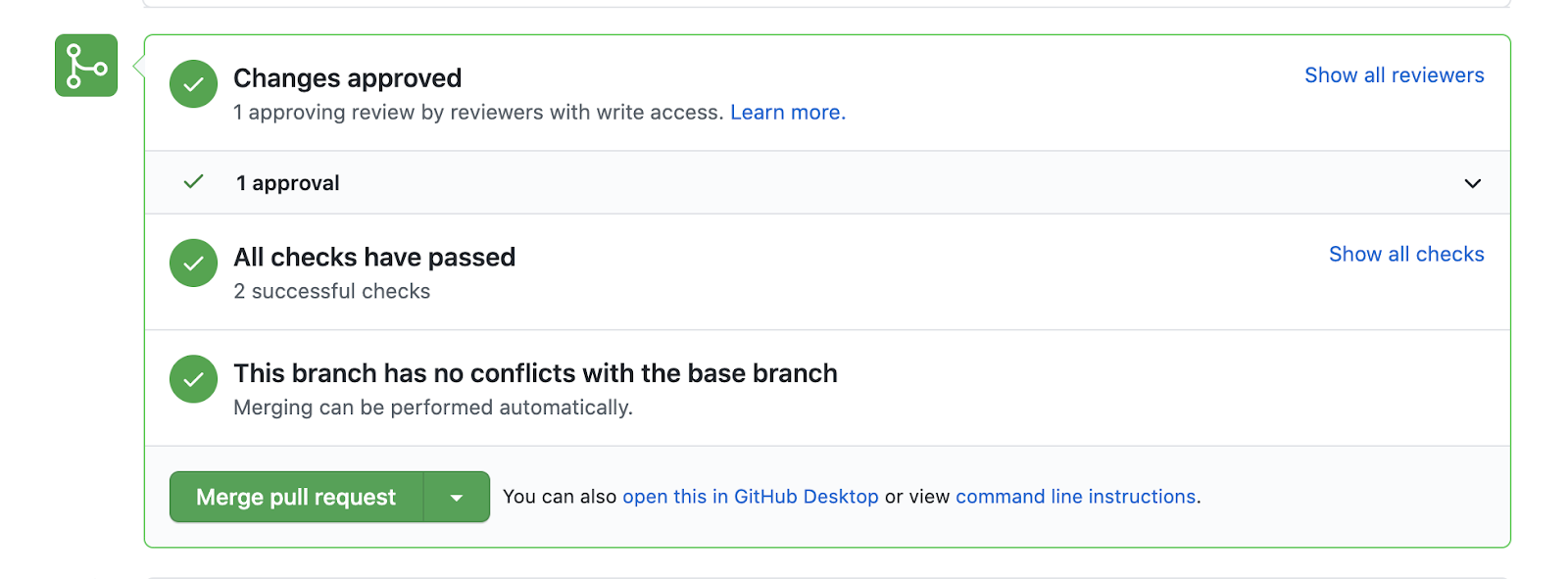Open this in GitHub Desktop link

[x=750, y=497]
